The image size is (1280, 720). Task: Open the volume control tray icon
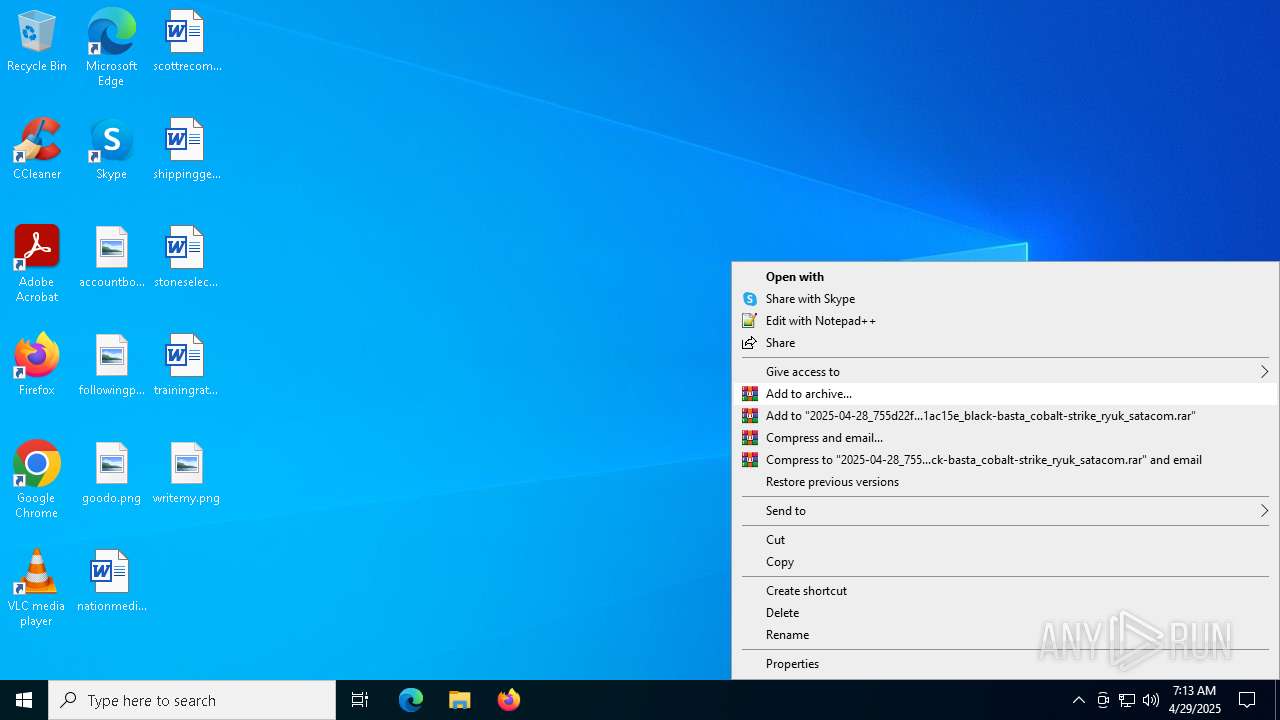click(1151, 700)
